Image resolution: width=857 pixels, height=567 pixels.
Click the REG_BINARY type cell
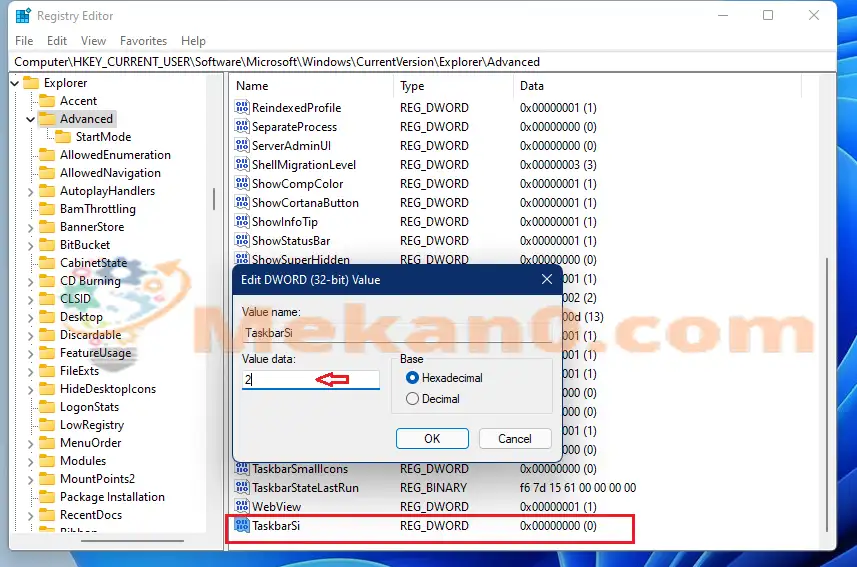433,488
